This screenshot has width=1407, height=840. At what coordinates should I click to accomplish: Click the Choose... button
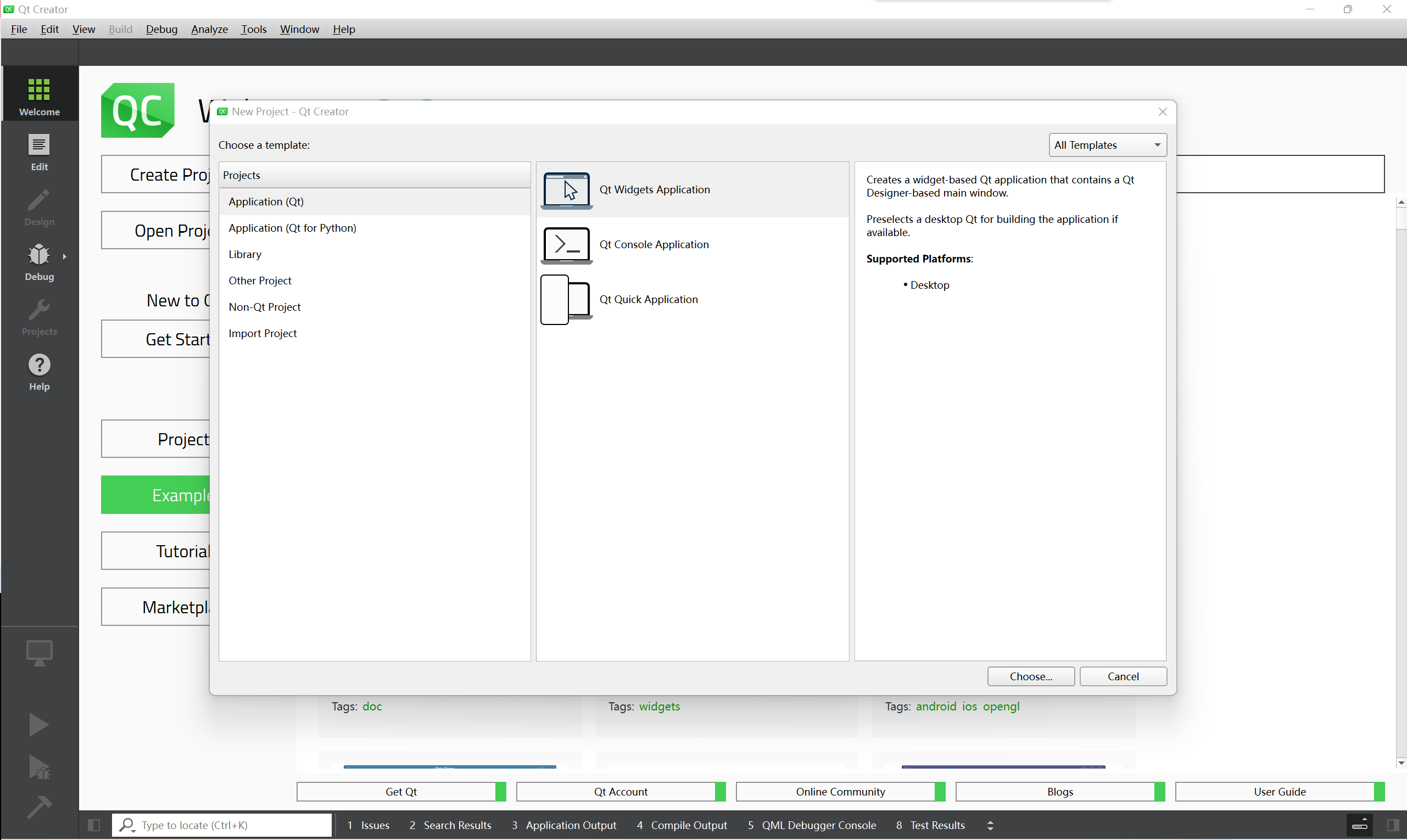(x=1030, y=676)
